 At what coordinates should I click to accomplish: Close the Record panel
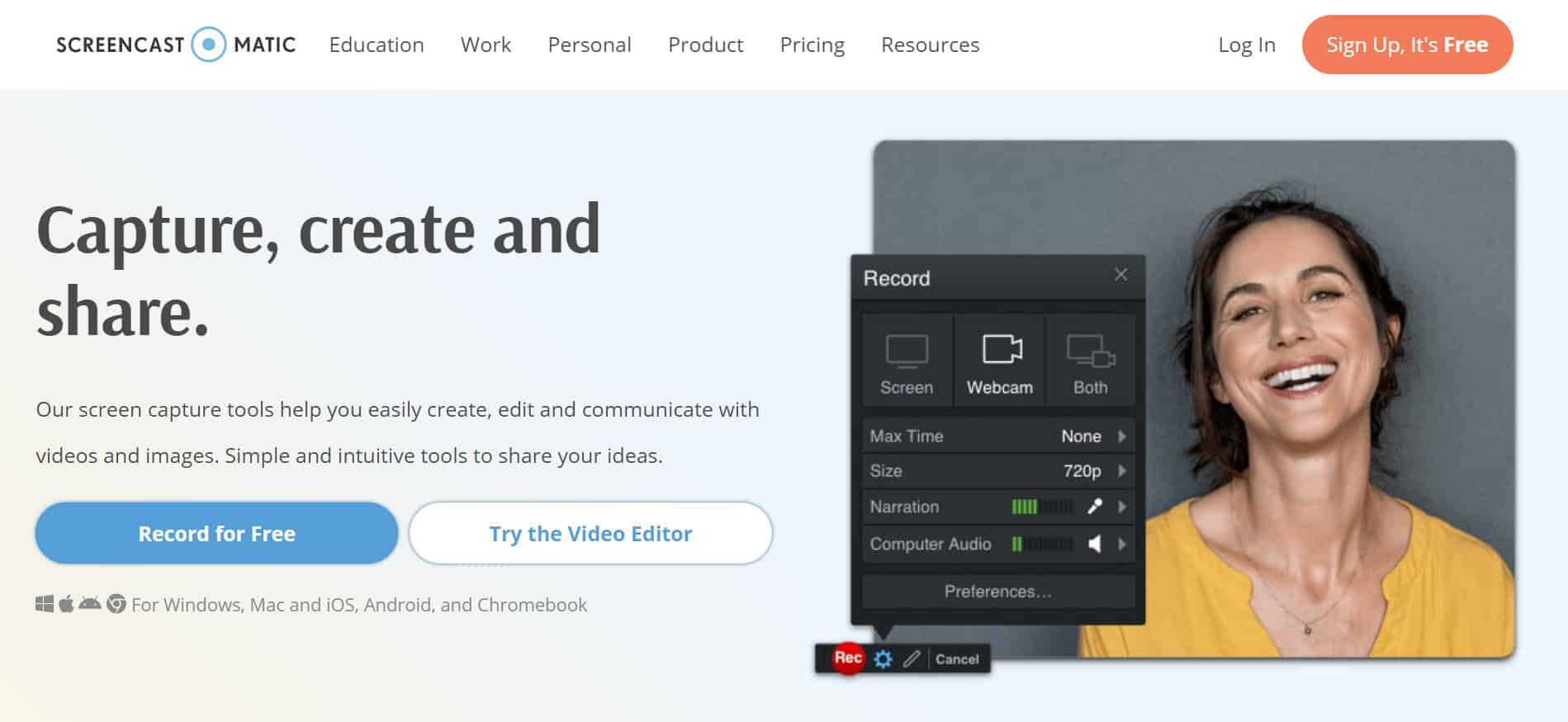click(1120, 275)
